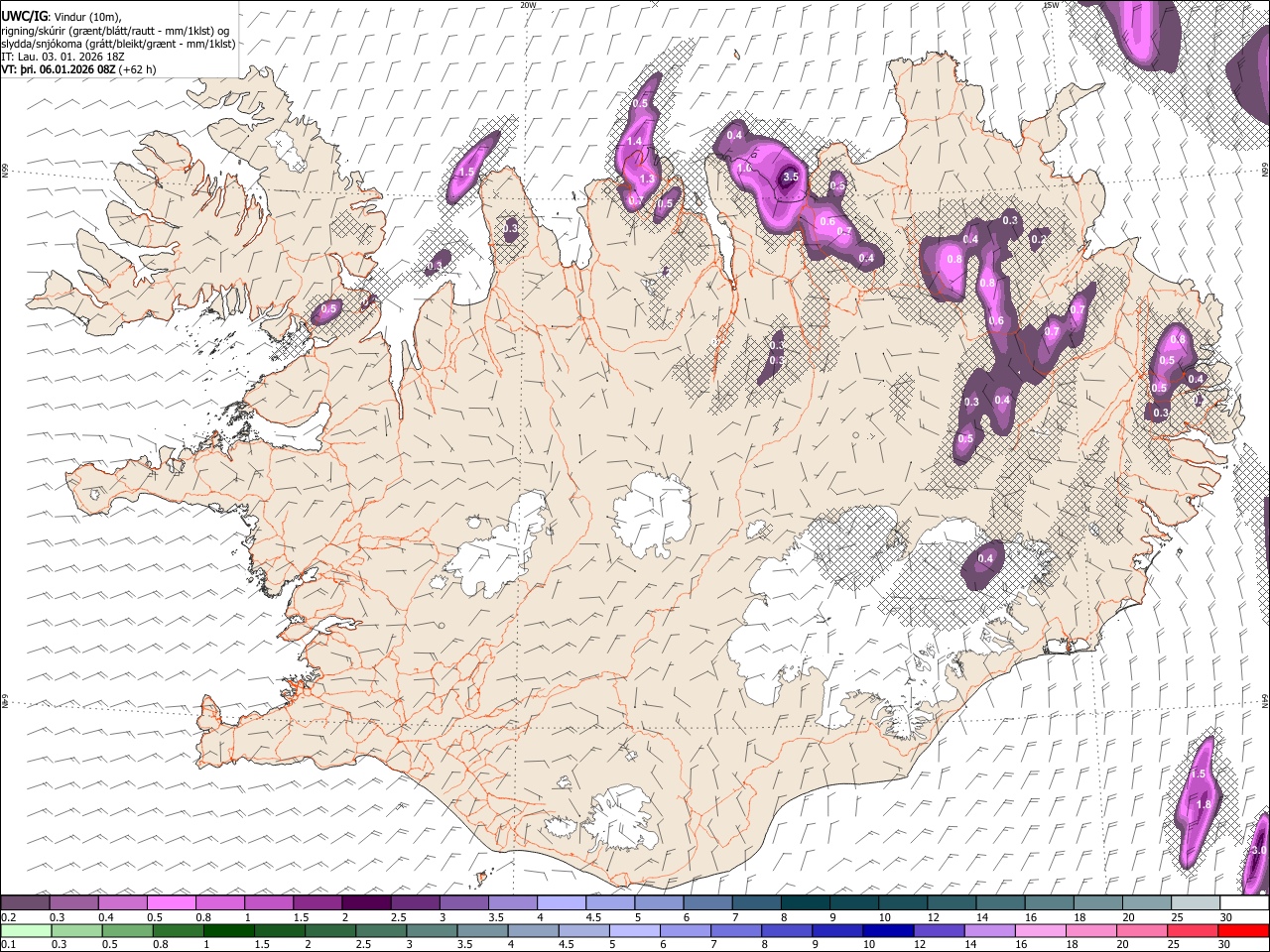Click the 1.3 precipitation value on the map
This screenshot has width=1270, height=952.
(x=647, y=178)
